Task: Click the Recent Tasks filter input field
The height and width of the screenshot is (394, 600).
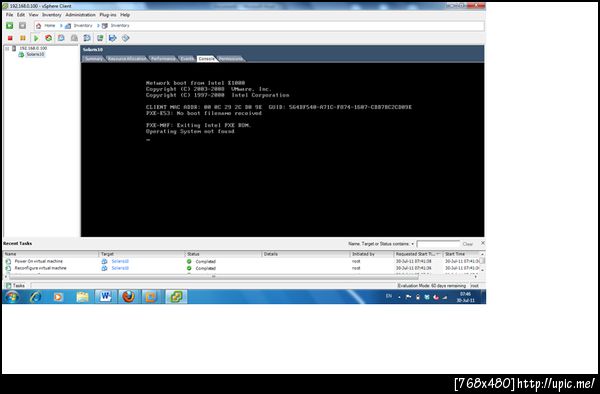Action: (438, 244)
